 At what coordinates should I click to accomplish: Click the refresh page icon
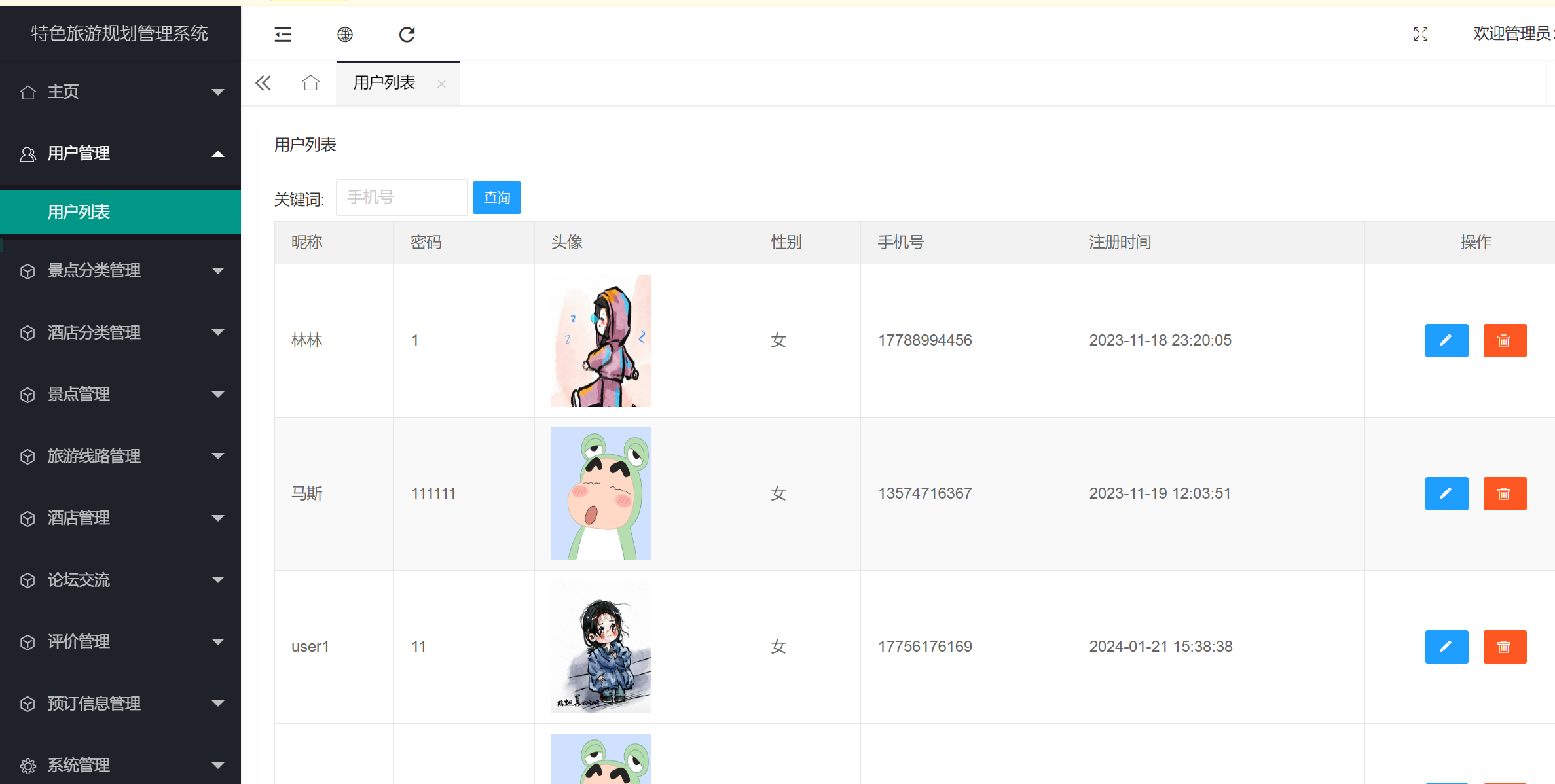click(407, 34)
